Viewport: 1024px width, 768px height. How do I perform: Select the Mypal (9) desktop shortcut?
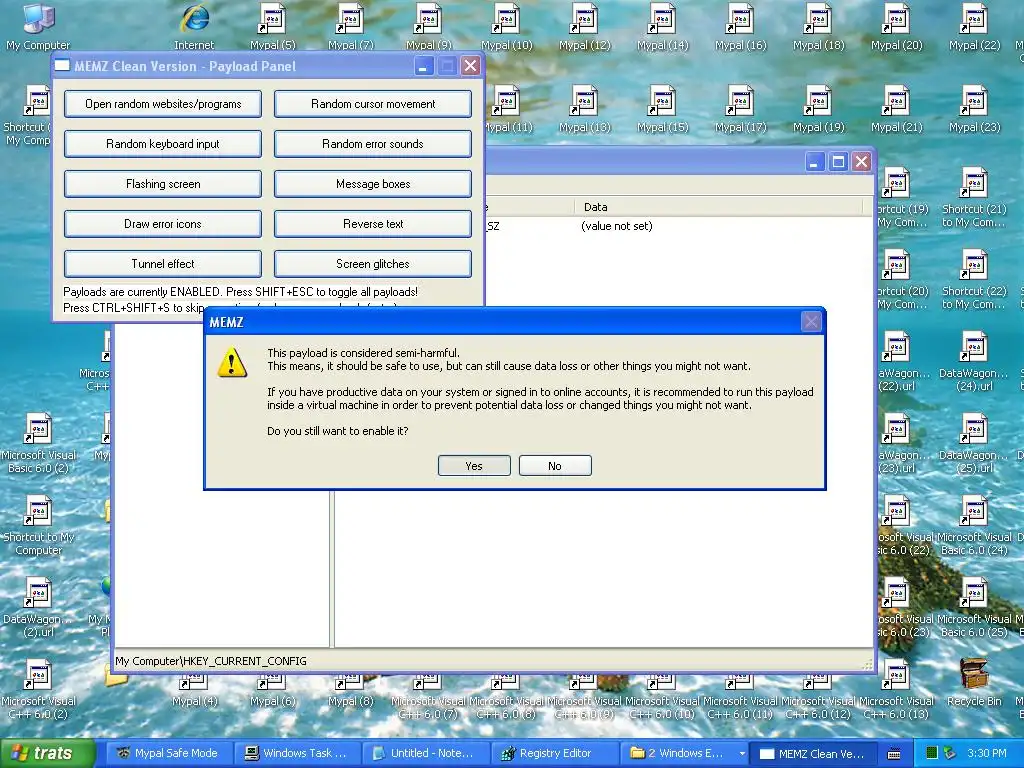click(x=428, y=27)
